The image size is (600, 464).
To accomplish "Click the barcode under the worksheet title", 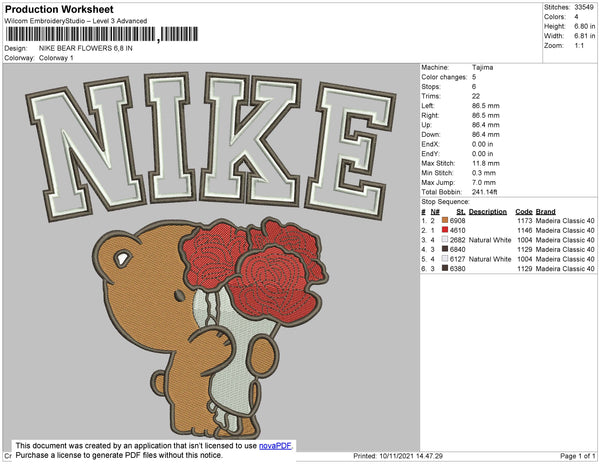I will click(102, 34).
